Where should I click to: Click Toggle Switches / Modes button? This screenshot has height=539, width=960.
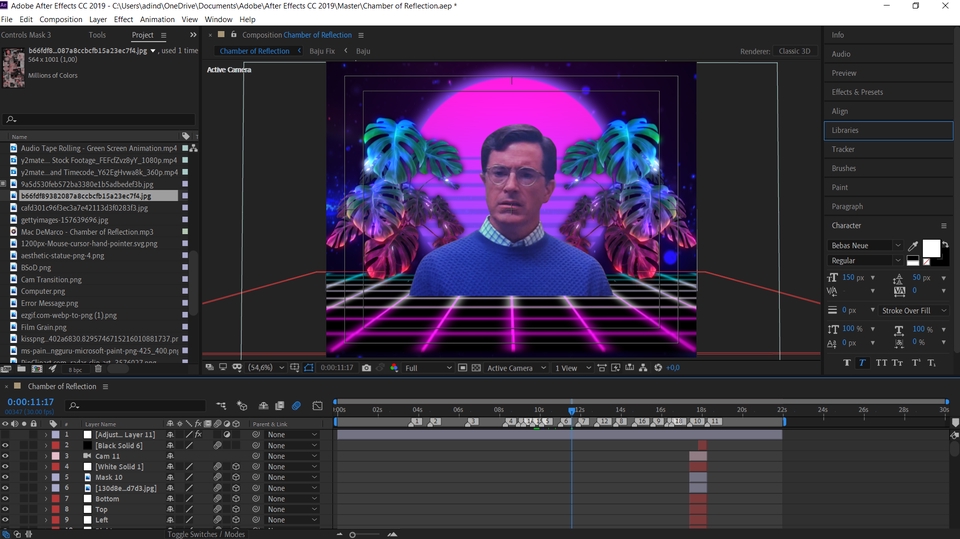[x=206, y=534]
